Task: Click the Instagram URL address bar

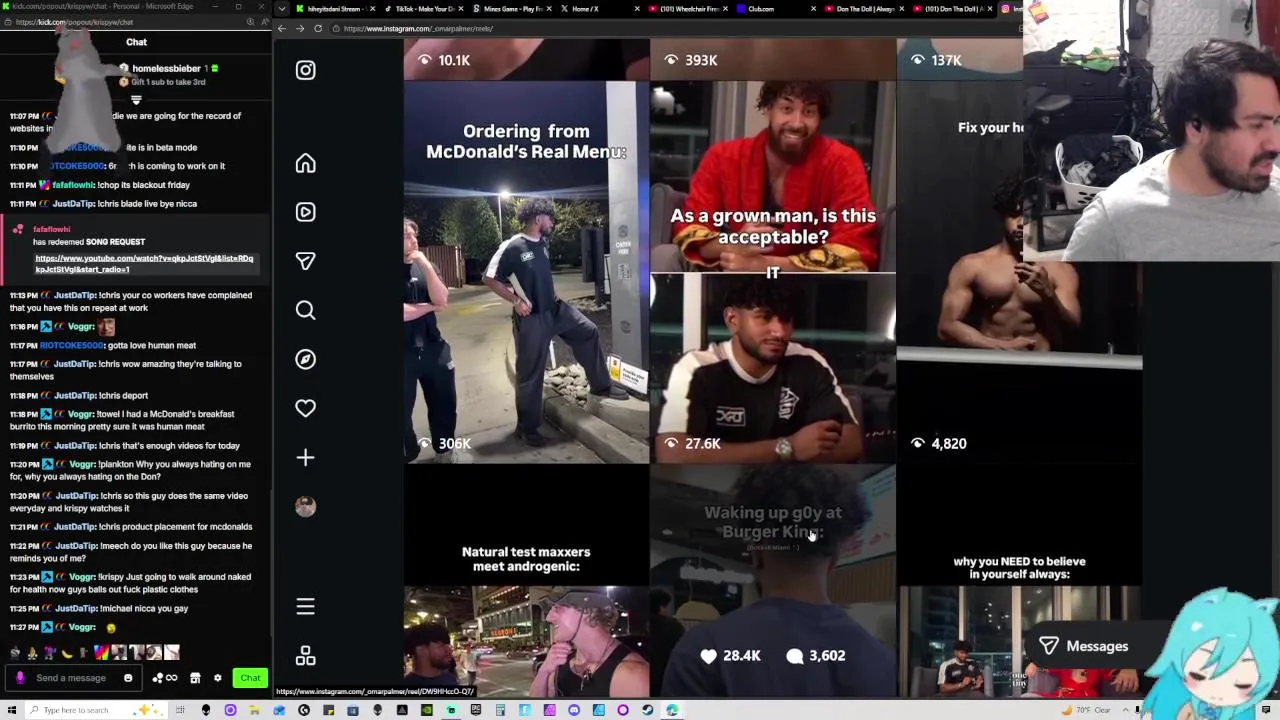Action: coord(670,28)
